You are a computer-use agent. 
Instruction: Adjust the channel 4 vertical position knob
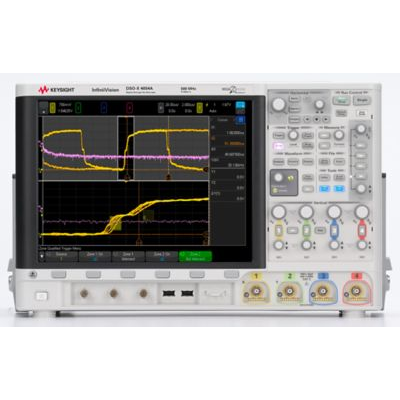pos(362,245)
